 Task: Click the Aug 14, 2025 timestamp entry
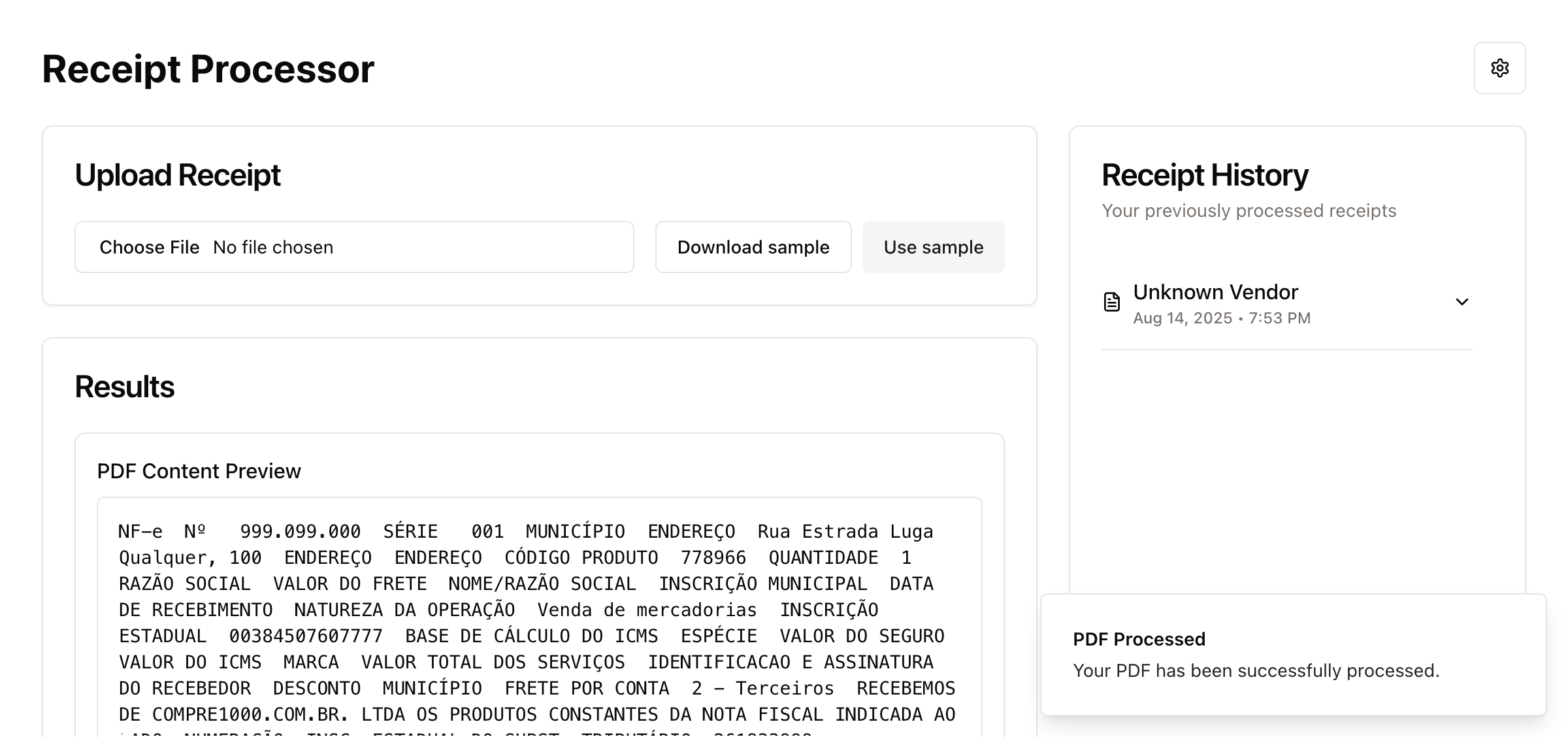click(1222, 318)
